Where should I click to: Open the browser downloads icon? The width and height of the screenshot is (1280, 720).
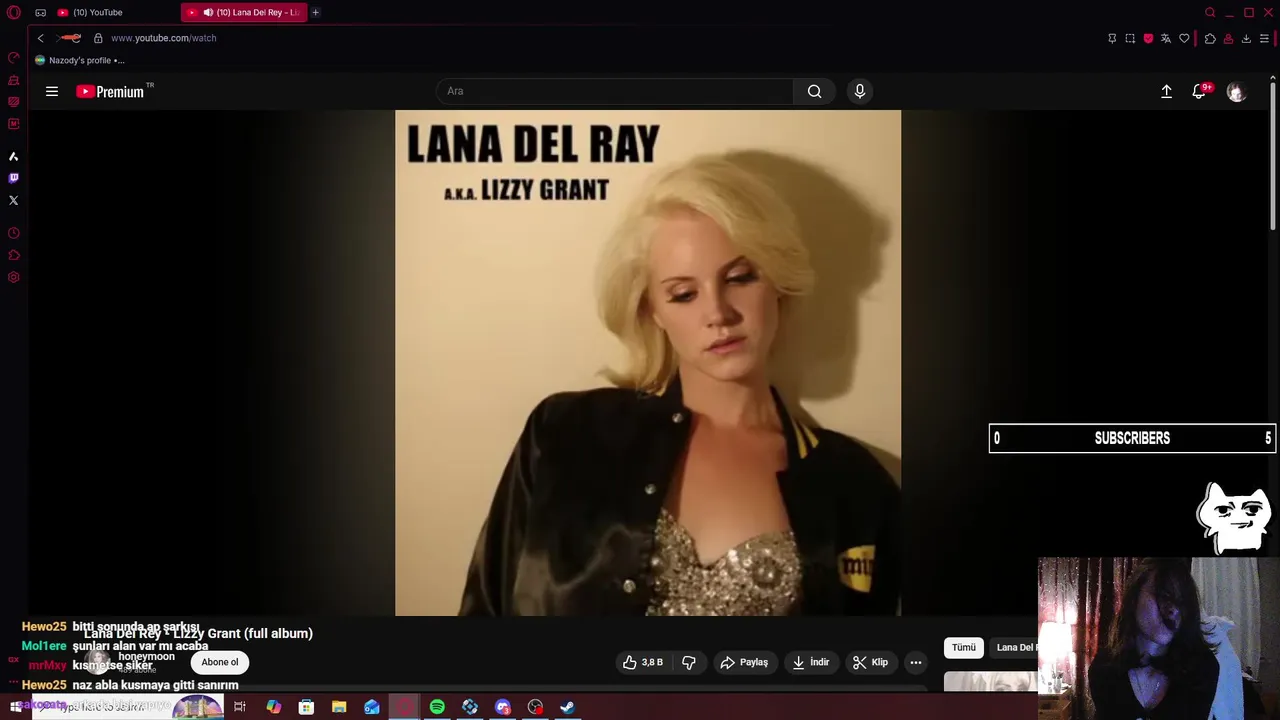tap(1246, 38)
